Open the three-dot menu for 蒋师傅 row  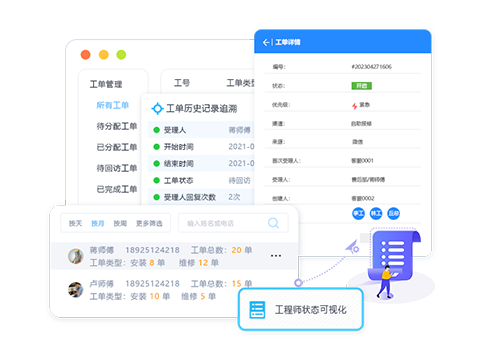click(x=276, y=256)
